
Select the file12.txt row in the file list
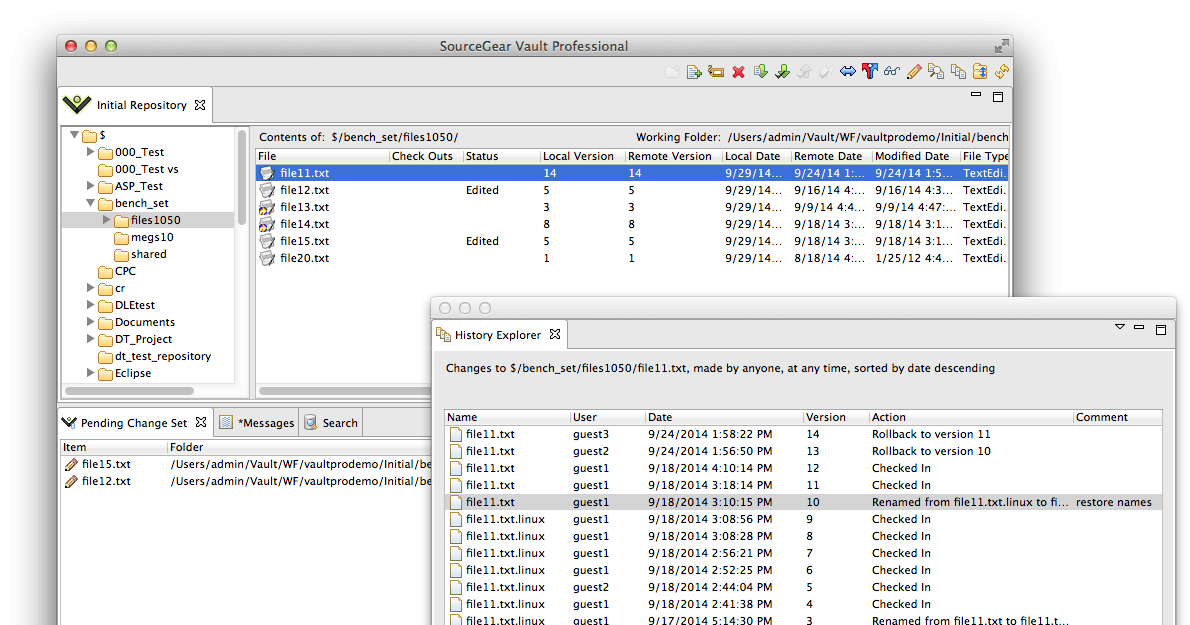coord(632,190)
